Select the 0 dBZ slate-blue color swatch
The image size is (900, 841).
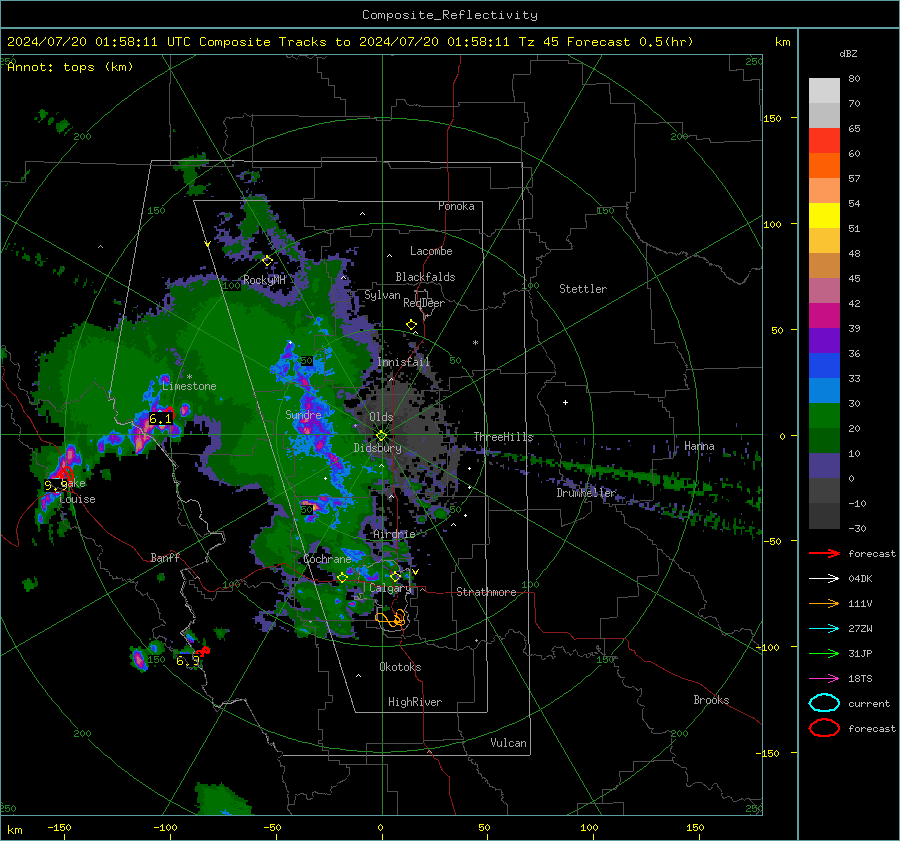point(824,466)
